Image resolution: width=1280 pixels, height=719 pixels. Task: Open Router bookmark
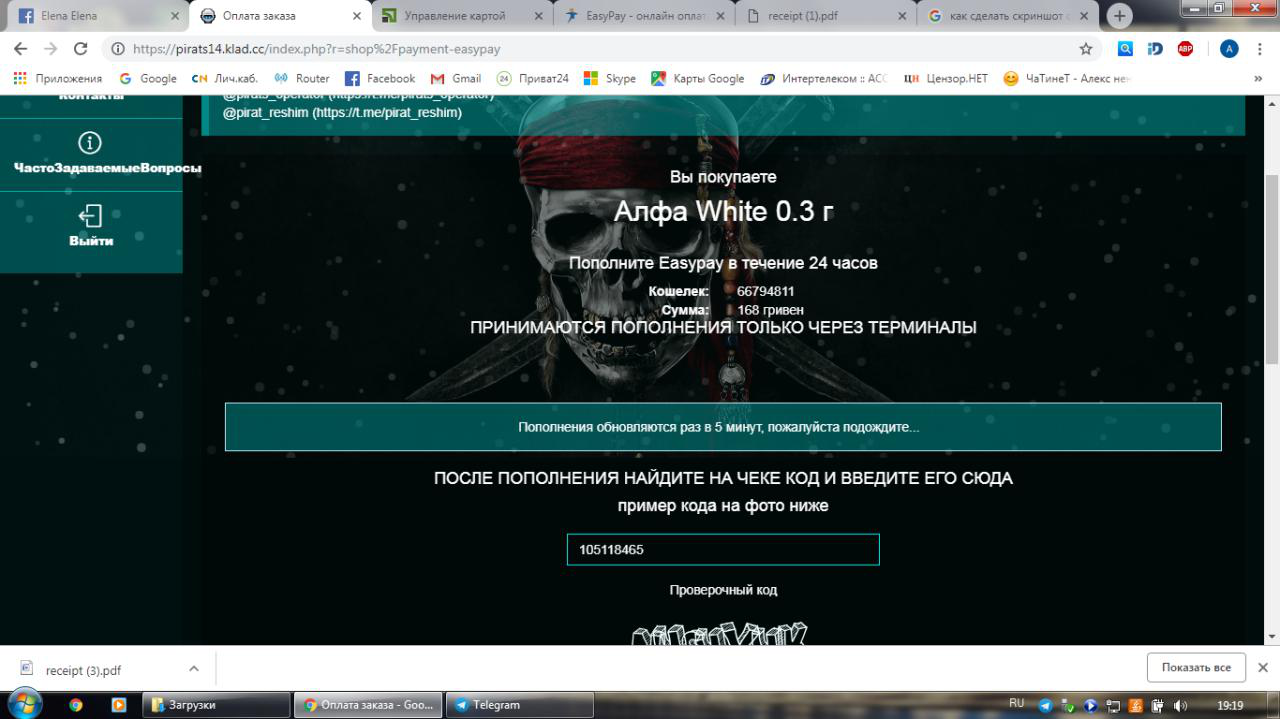(x=302, y=78)
